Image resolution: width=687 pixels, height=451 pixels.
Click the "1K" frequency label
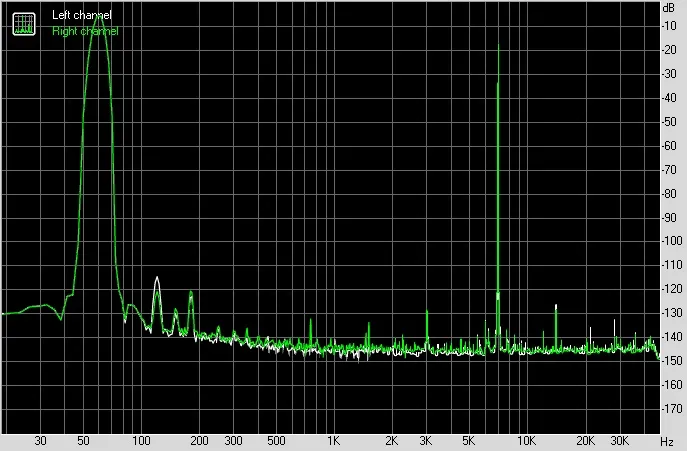(333, 441)
